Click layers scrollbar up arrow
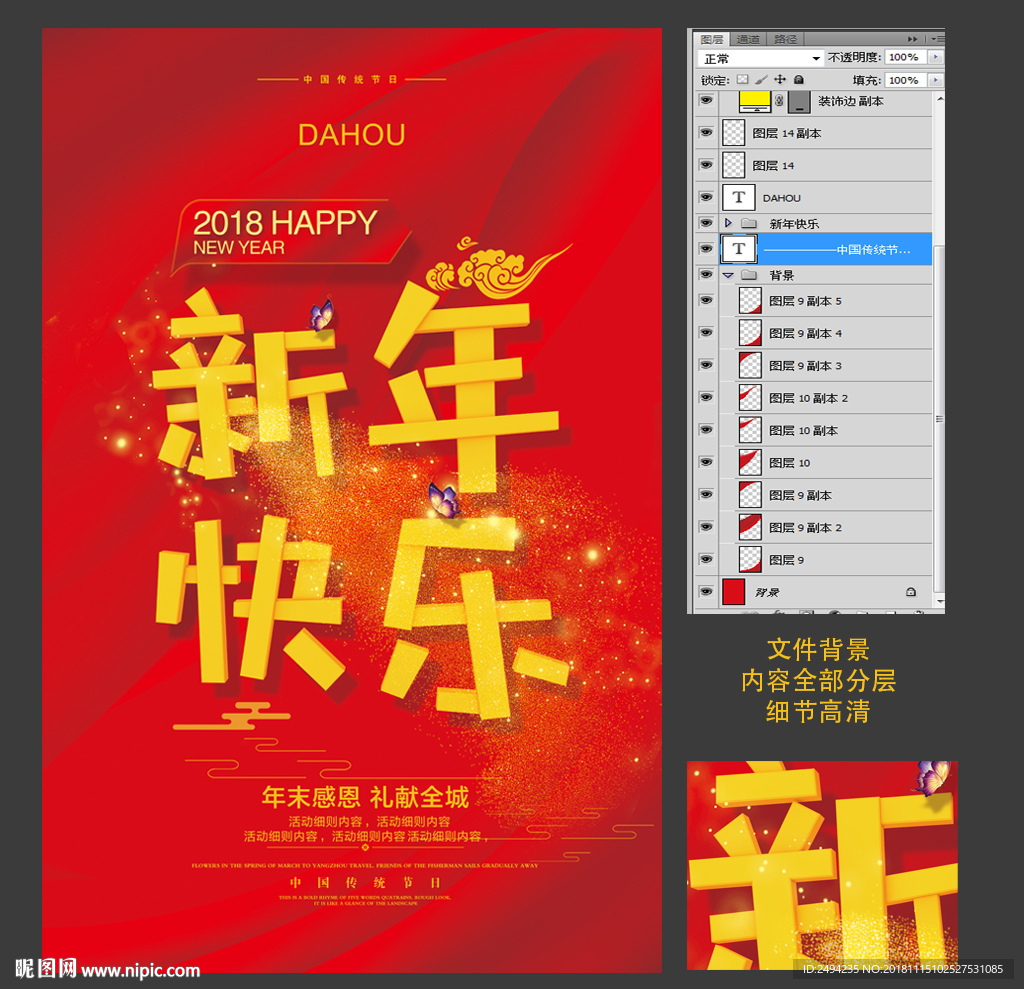 click(x=940, y=99)
